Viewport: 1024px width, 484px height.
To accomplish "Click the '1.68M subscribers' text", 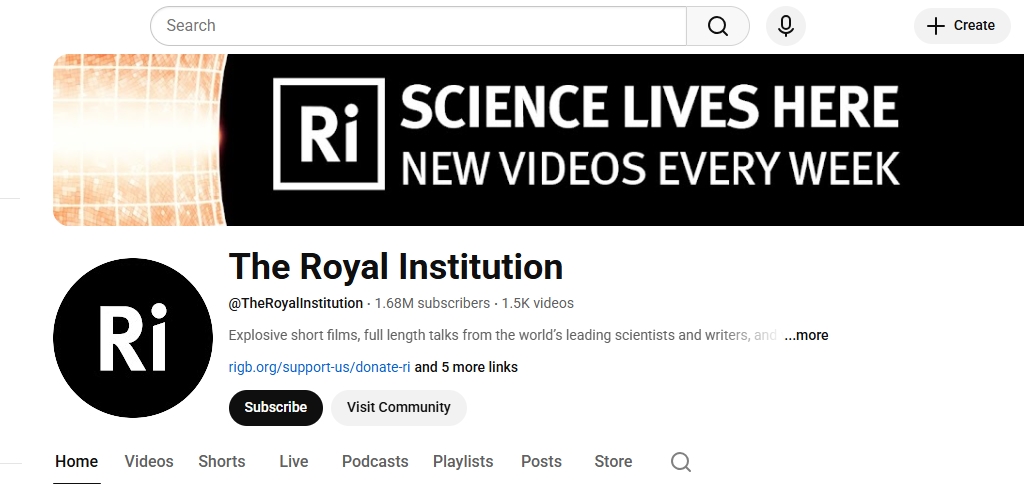I will 432,303.
